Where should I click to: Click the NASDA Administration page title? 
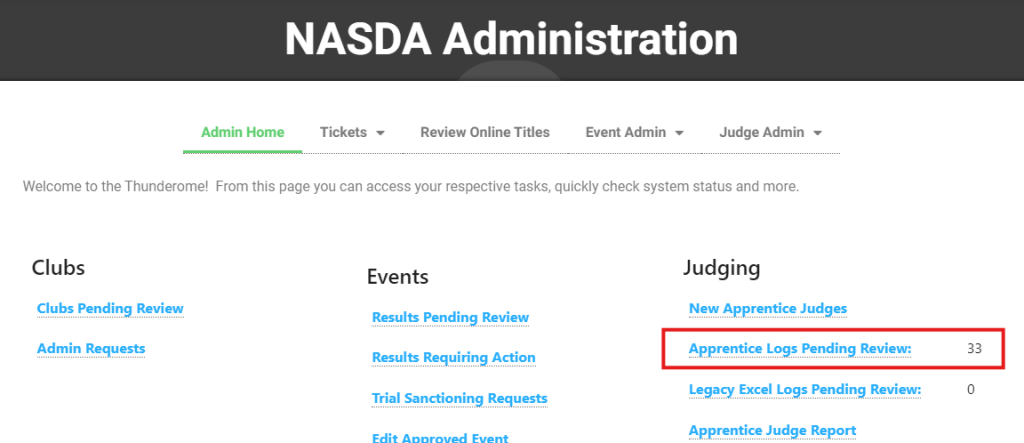click(x=511, y=40)
